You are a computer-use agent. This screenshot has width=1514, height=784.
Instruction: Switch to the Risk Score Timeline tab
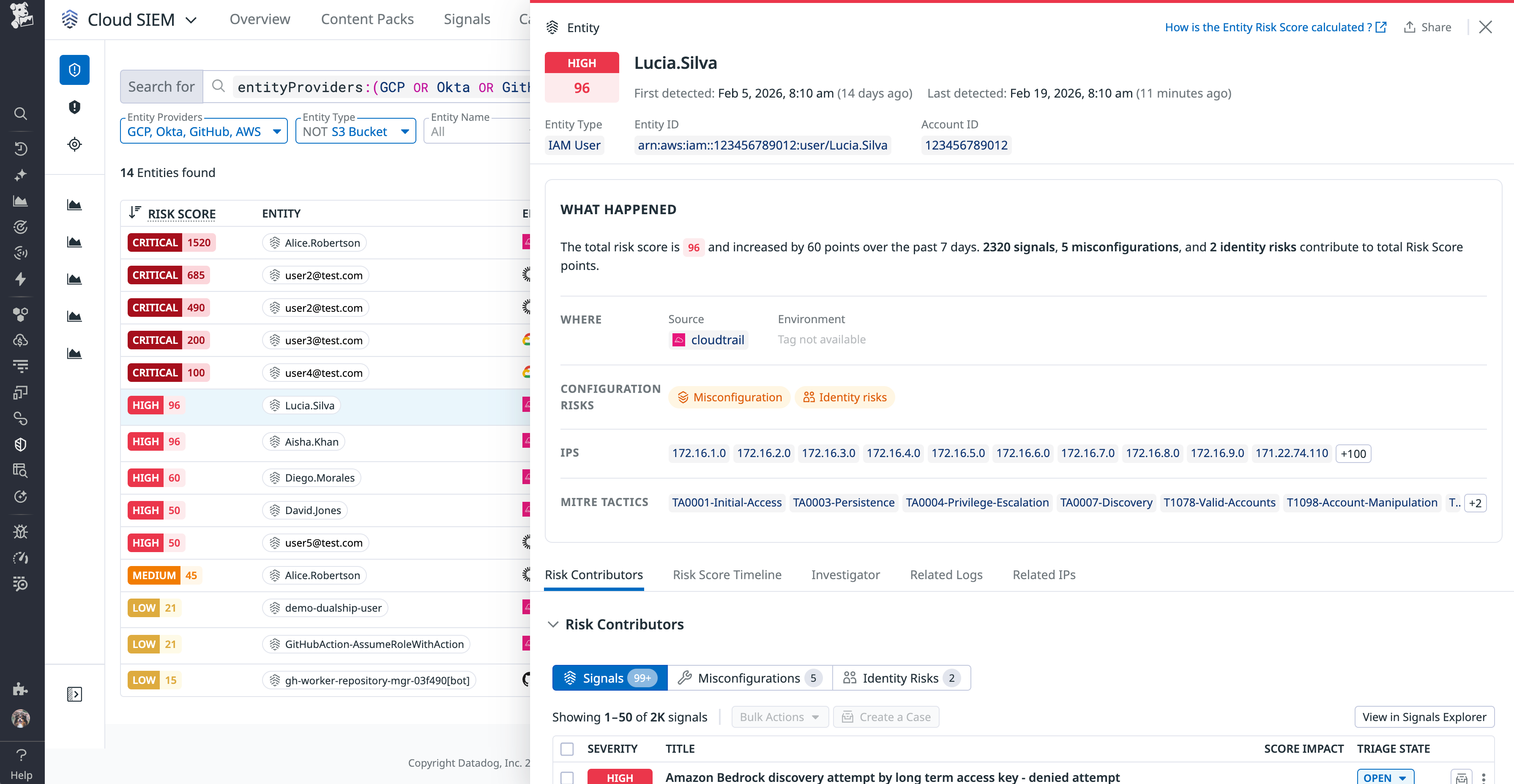(727, 574)
